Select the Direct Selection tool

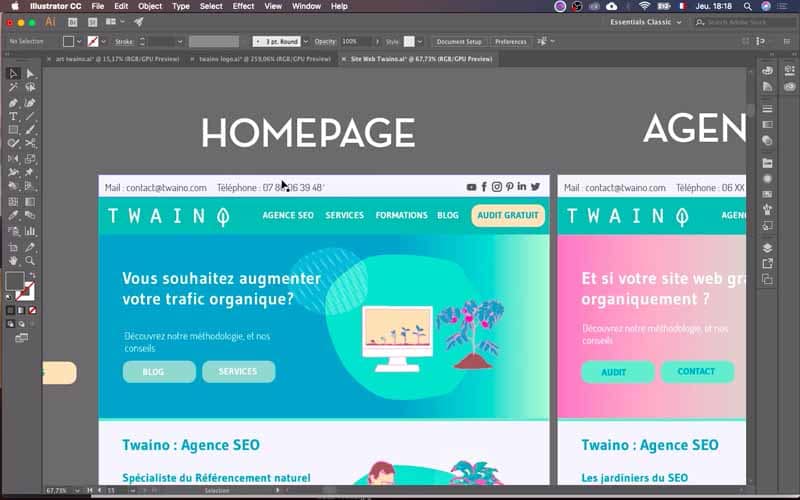click(30, 73)
